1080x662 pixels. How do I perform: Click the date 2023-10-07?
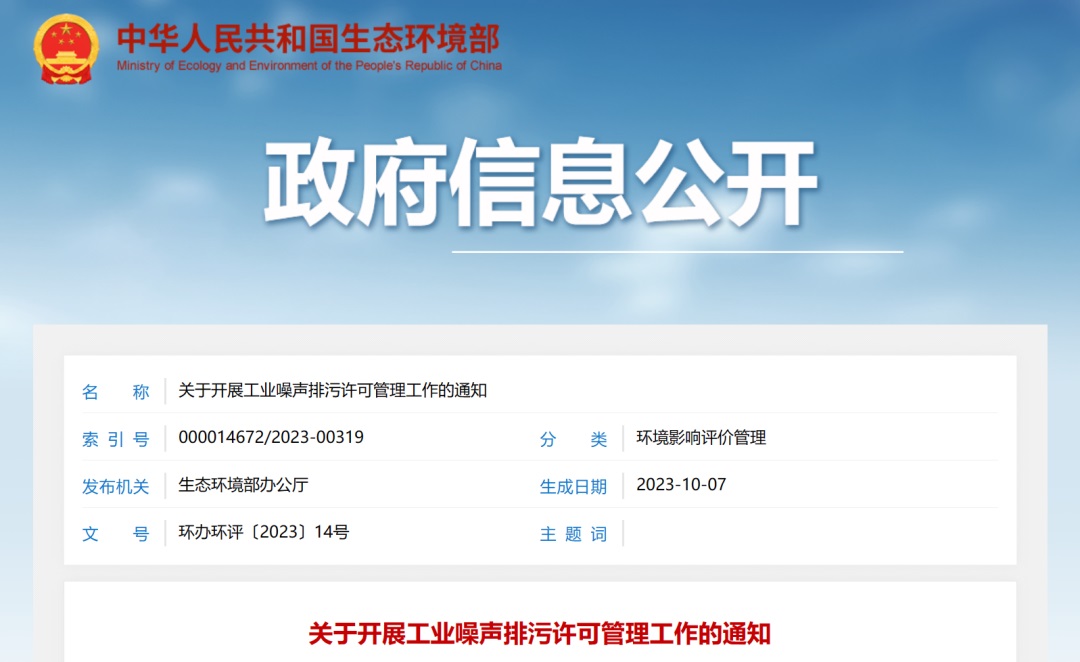pyautogui.click(x=681, y=485)
